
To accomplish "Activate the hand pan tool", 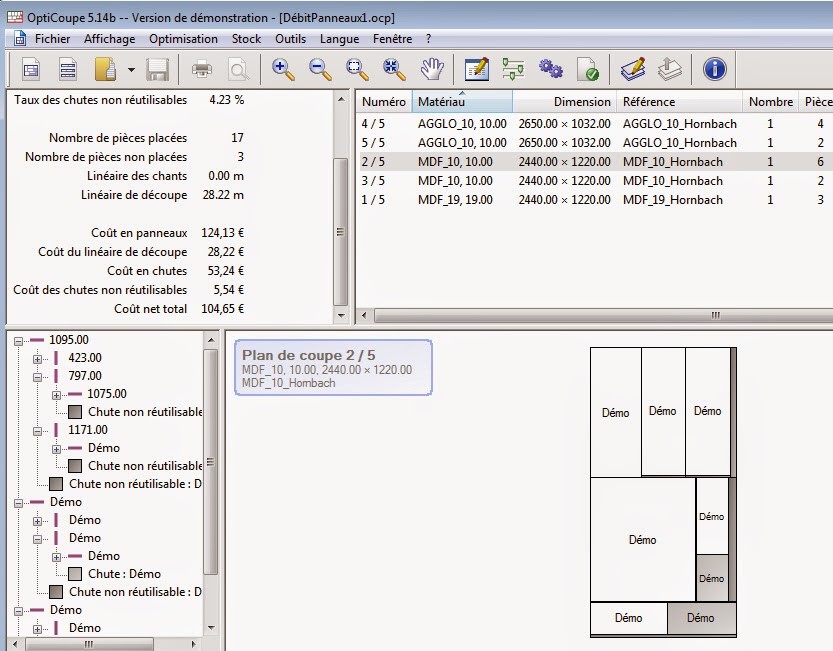I will (432, 69).
